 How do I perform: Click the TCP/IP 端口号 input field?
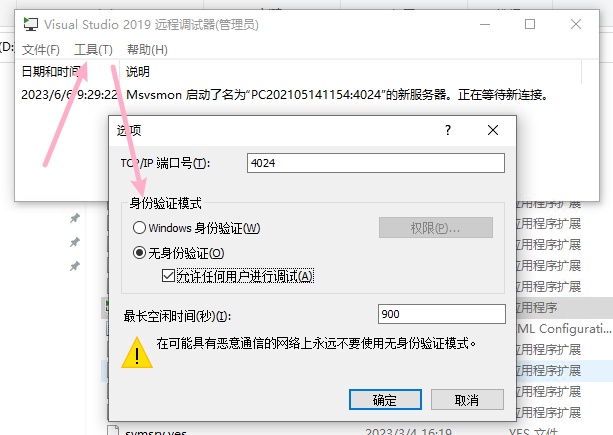[x=376, y=163]
